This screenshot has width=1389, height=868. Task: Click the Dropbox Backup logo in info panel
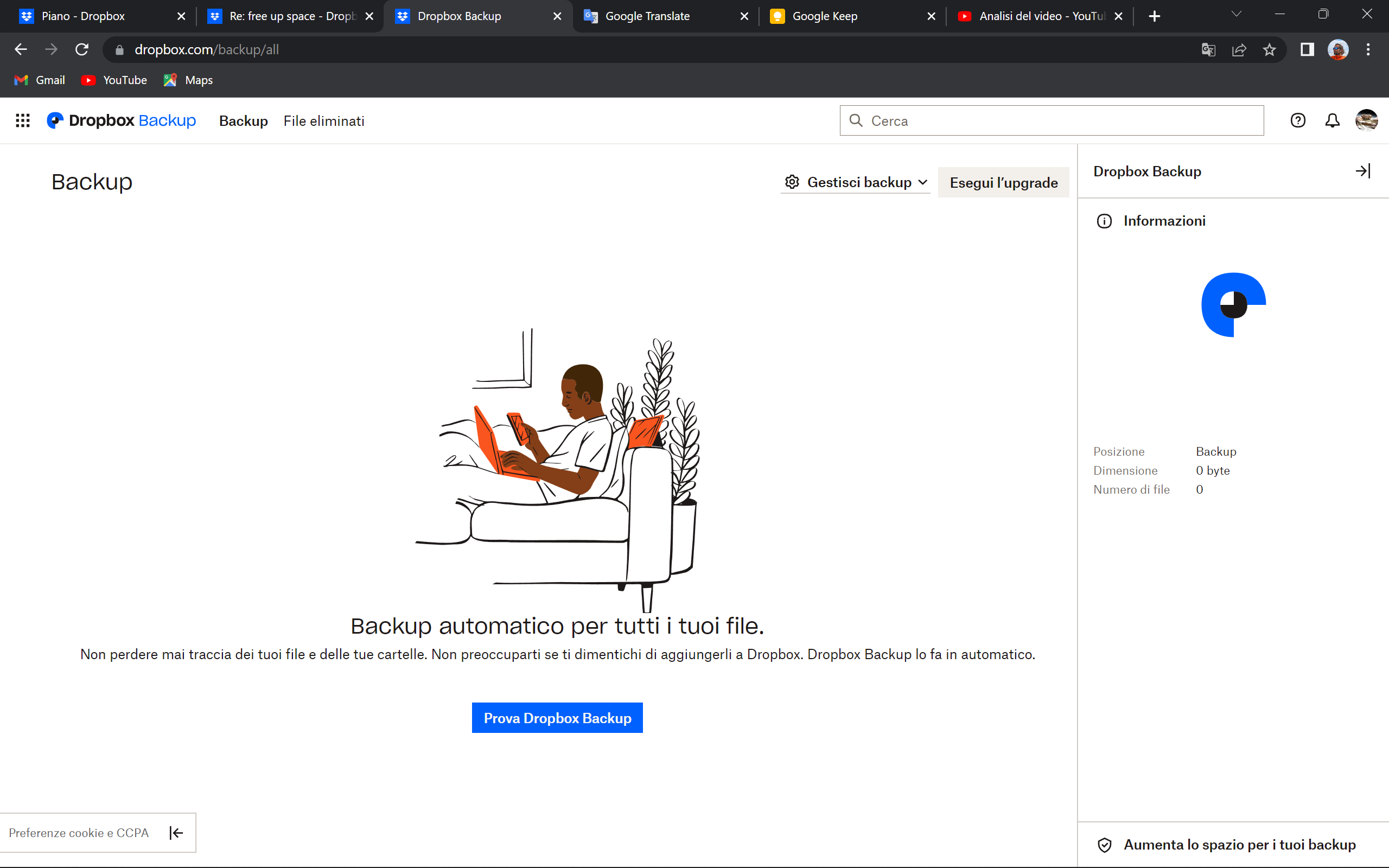coord(1233,305)
